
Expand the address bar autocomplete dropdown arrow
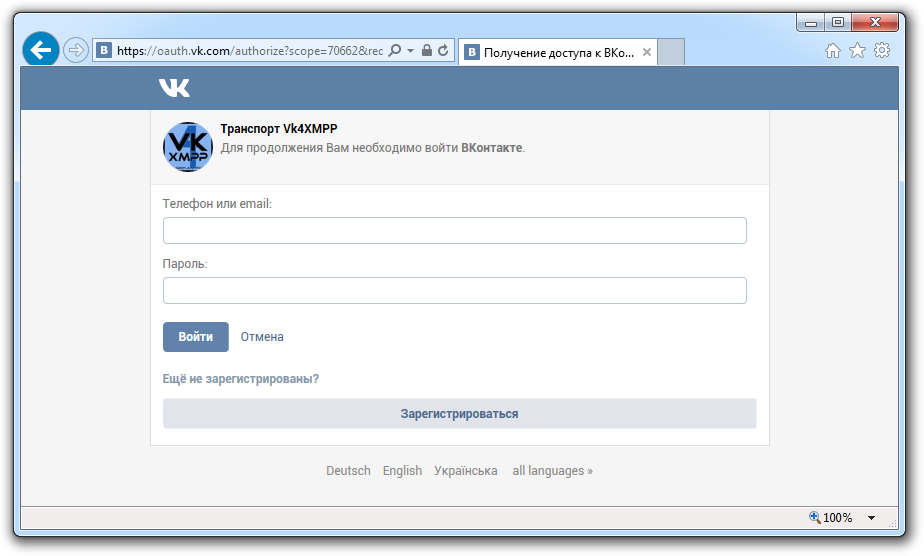pyautogui.click(x=410, y=50)
